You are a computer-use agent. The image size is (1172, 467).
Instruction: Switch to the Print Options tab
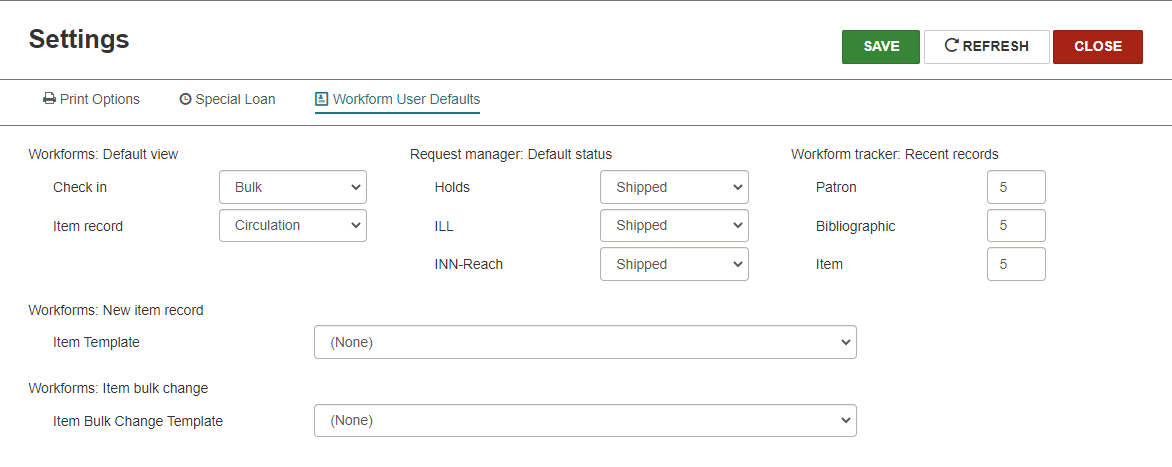(x=99, y=100)
